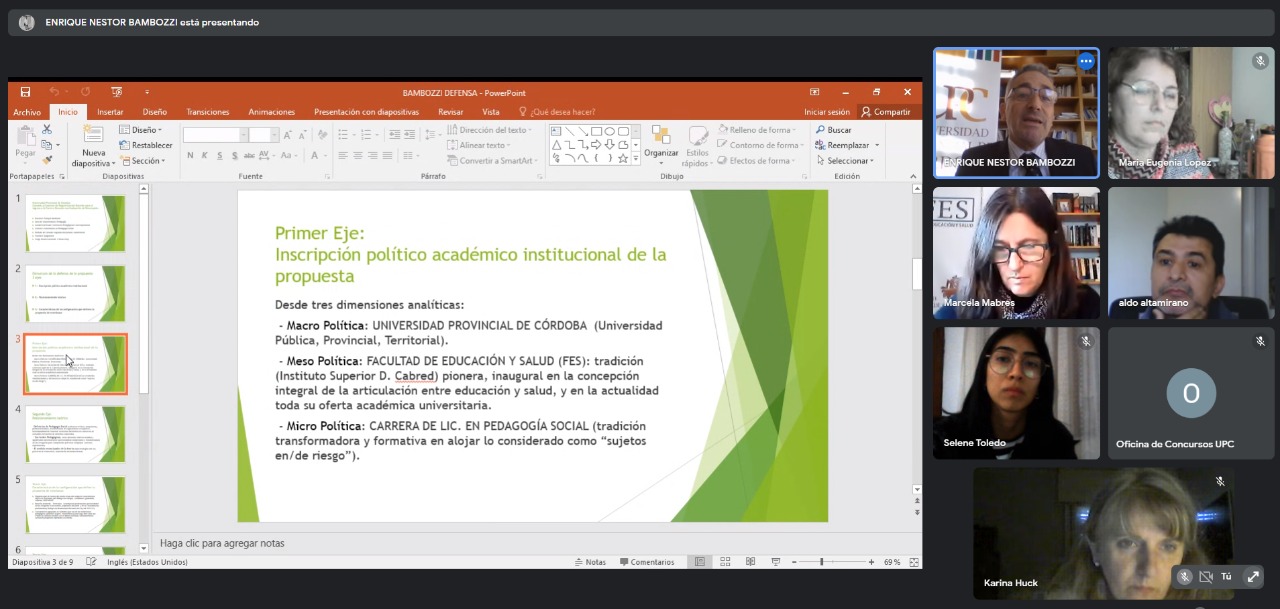The width and height of the screenshot is (1280, 609).
Task: Click the zoom slider handle
Action: [822, 562]
